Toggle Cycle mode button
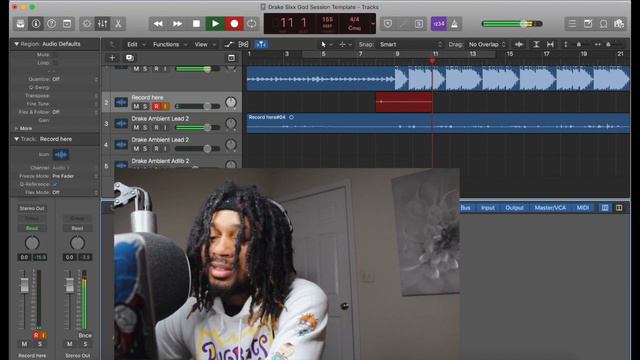The image size is (640, 360). pos(252,24)
